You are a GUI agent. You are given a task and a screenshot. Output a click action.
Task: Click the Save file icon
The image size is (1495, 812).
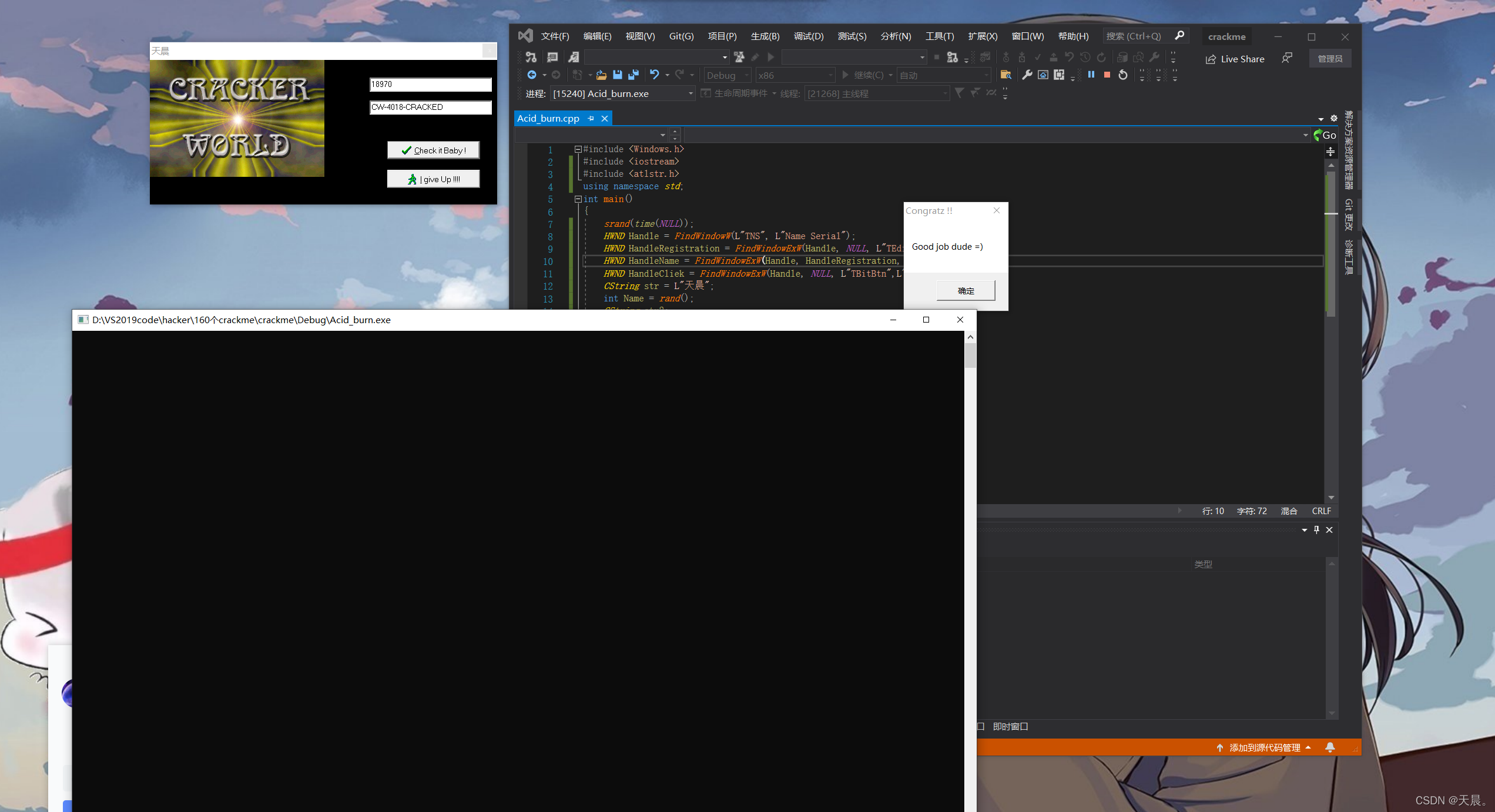[x=617, y=75]
